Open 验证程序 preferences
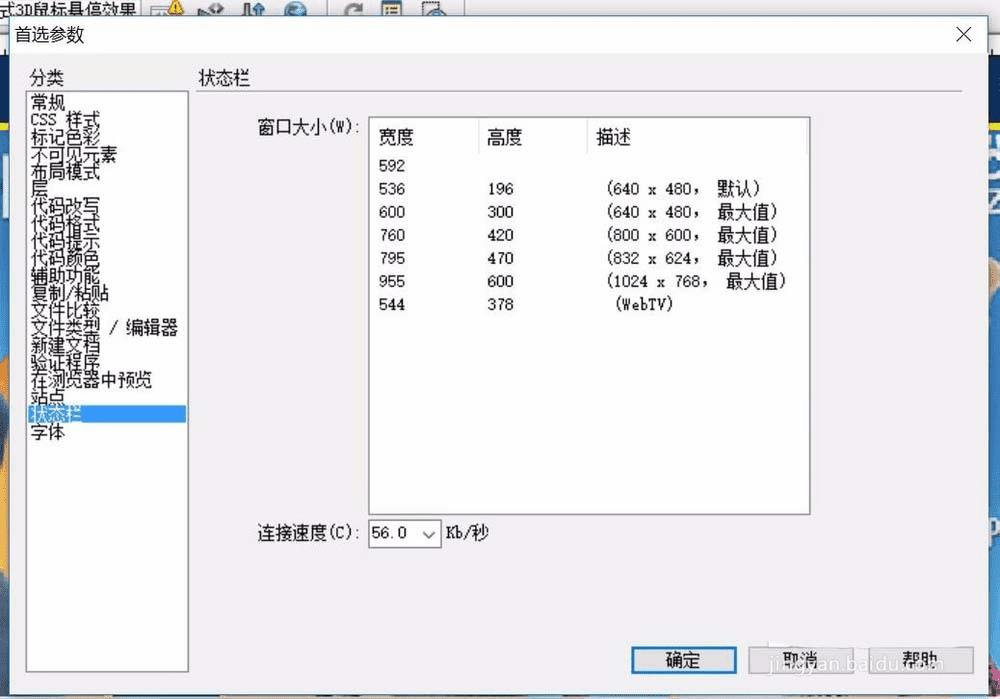1000x699 pixels. click(x=65, y=362)
